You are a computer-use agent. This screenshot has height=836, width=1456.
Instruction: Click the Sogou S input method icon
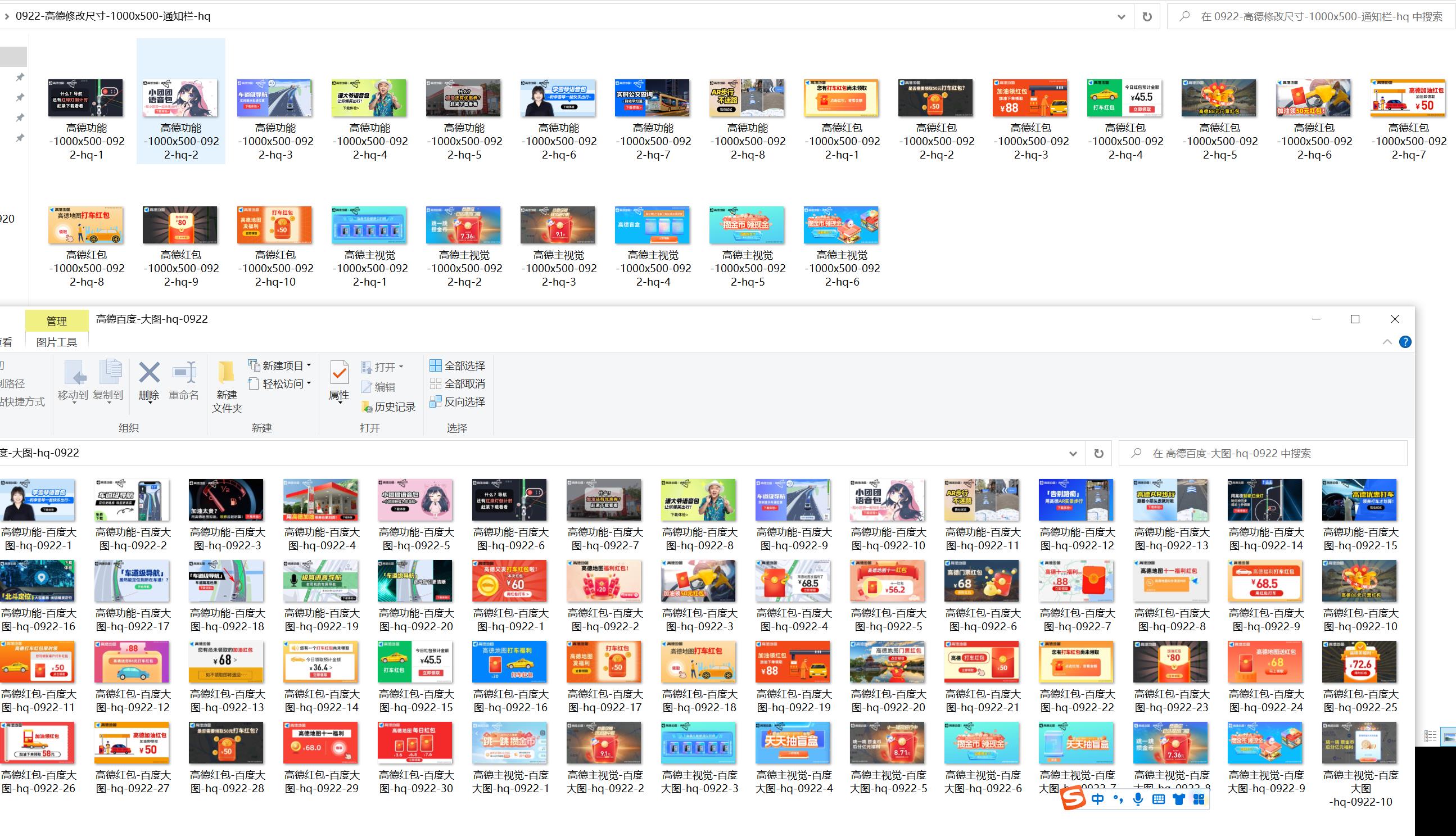click(x=1073, y=799)
